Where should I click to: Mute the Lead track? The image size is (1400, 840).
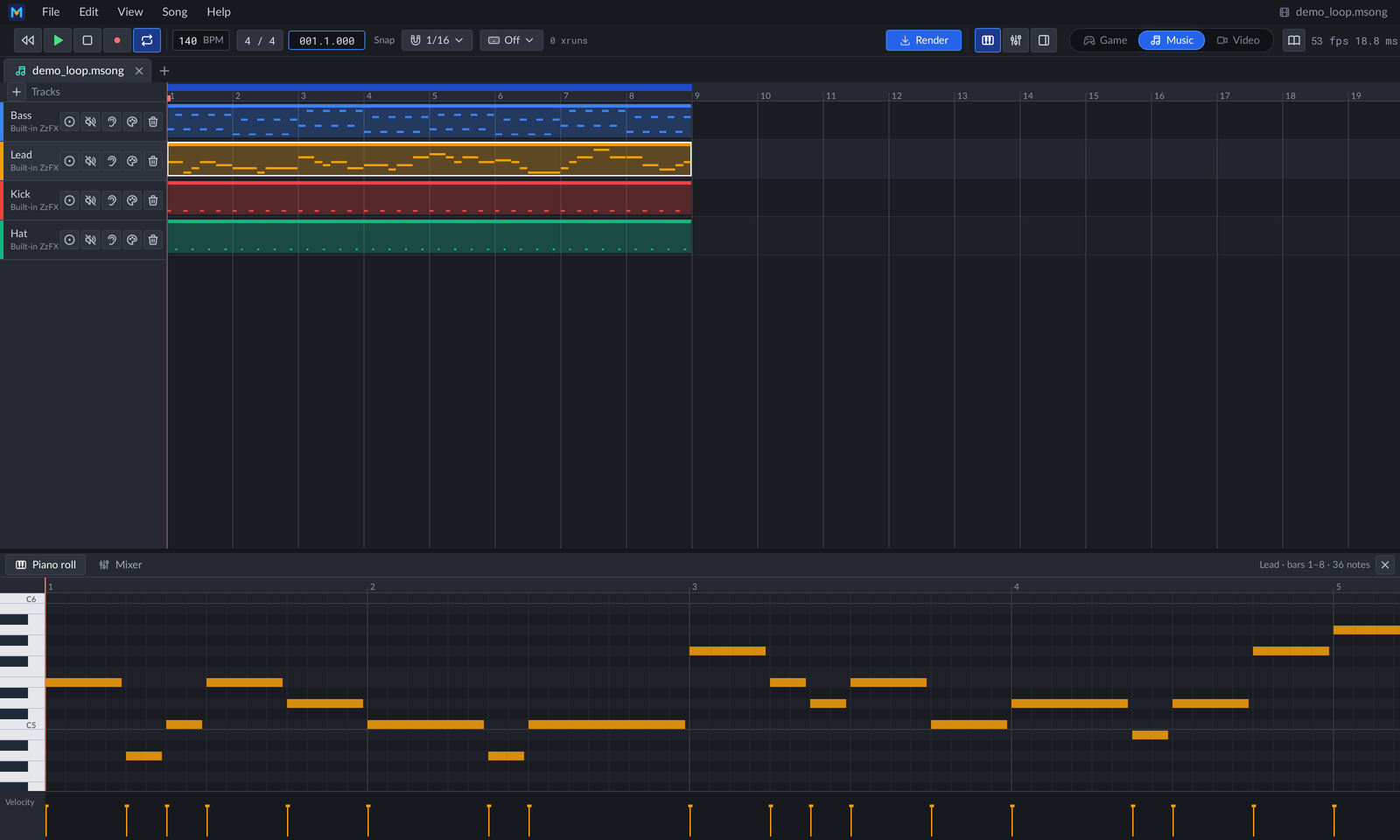coord(91,161)
